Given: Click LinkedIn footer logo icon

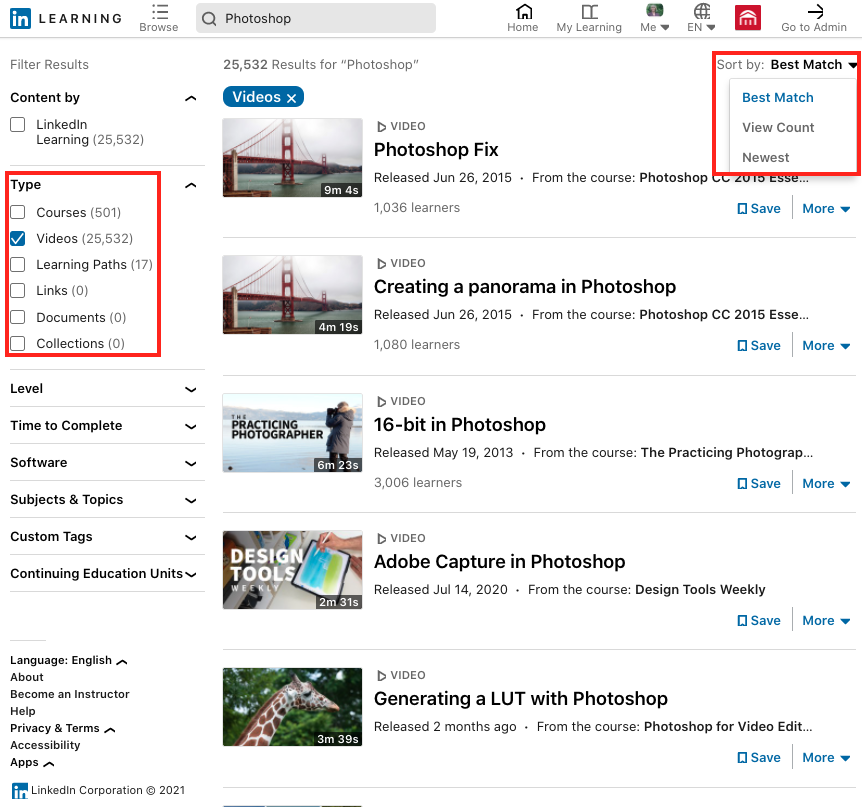Looking at the screenshot, I should tap(19, 791).
